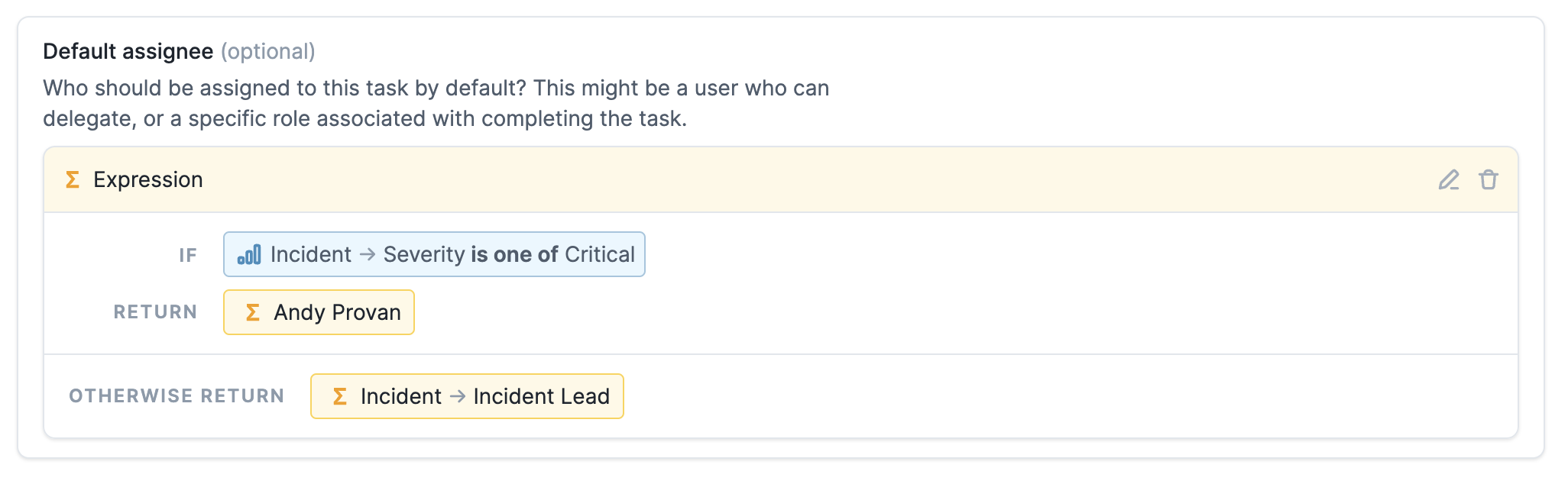This screenshot has height=484, width=1568.
Task: Click the sigma icon next to Andy Provan
Action: click(x=252, y=312)
